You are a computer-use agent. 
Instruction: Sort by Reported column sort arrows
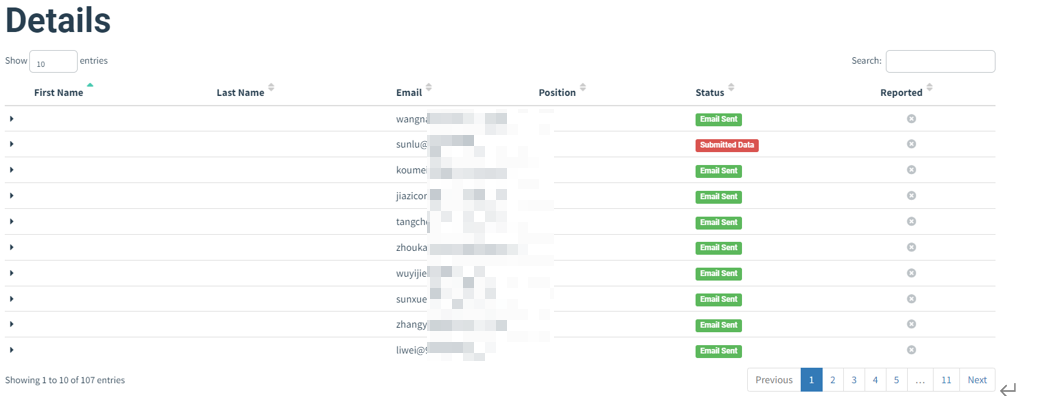pyautogui.click(x=929, y=88)
